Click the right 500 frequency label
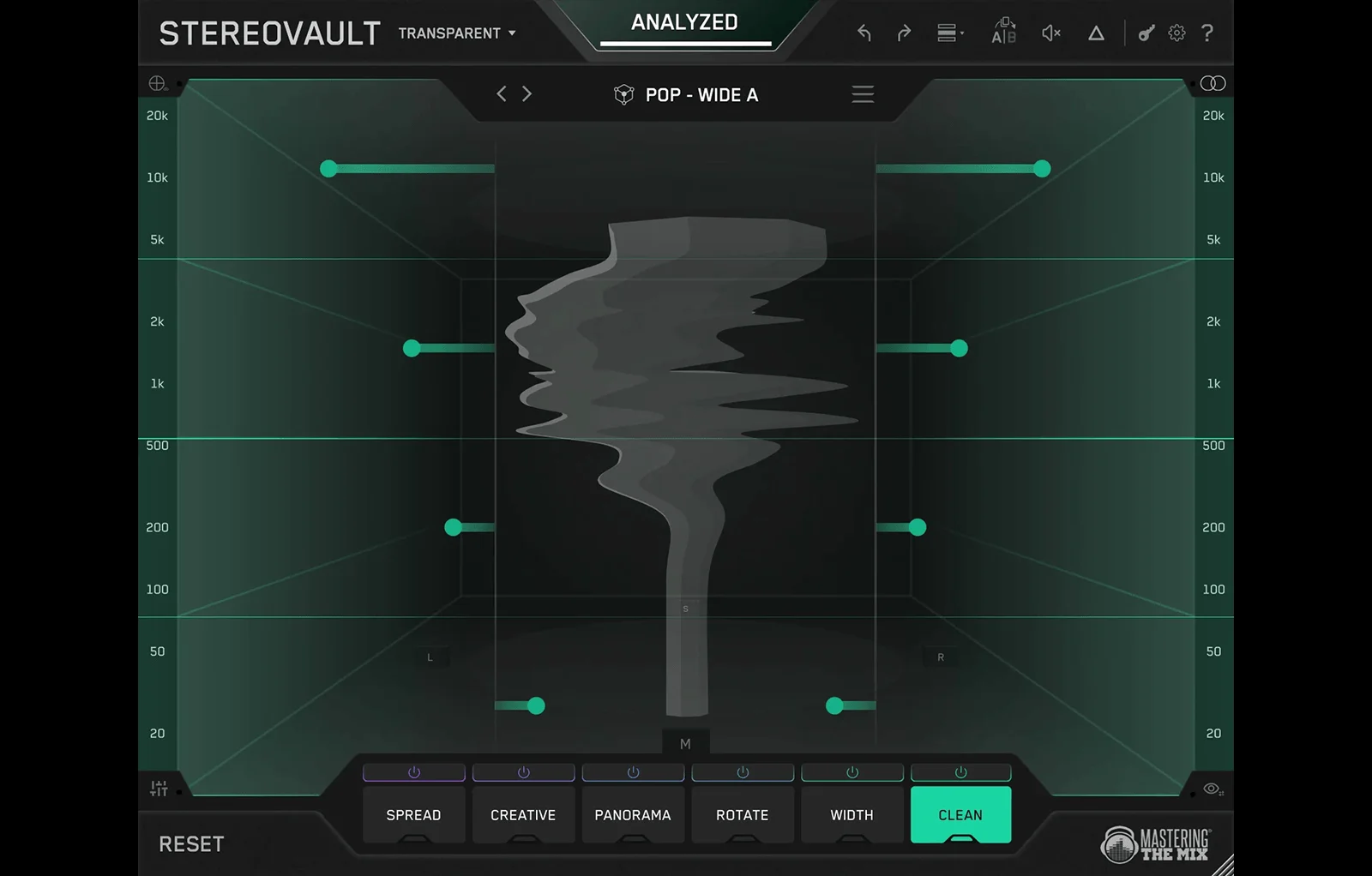The image size is (1372, 876). tap(1213, 446)
